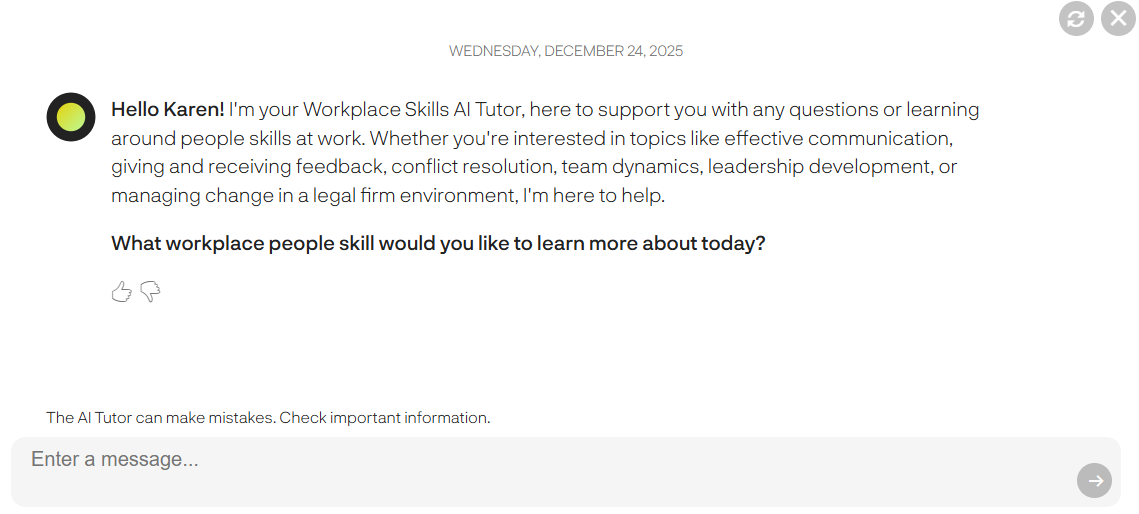Click "Check important information" in the disclaimer
1139x514 pixels.
384,418
